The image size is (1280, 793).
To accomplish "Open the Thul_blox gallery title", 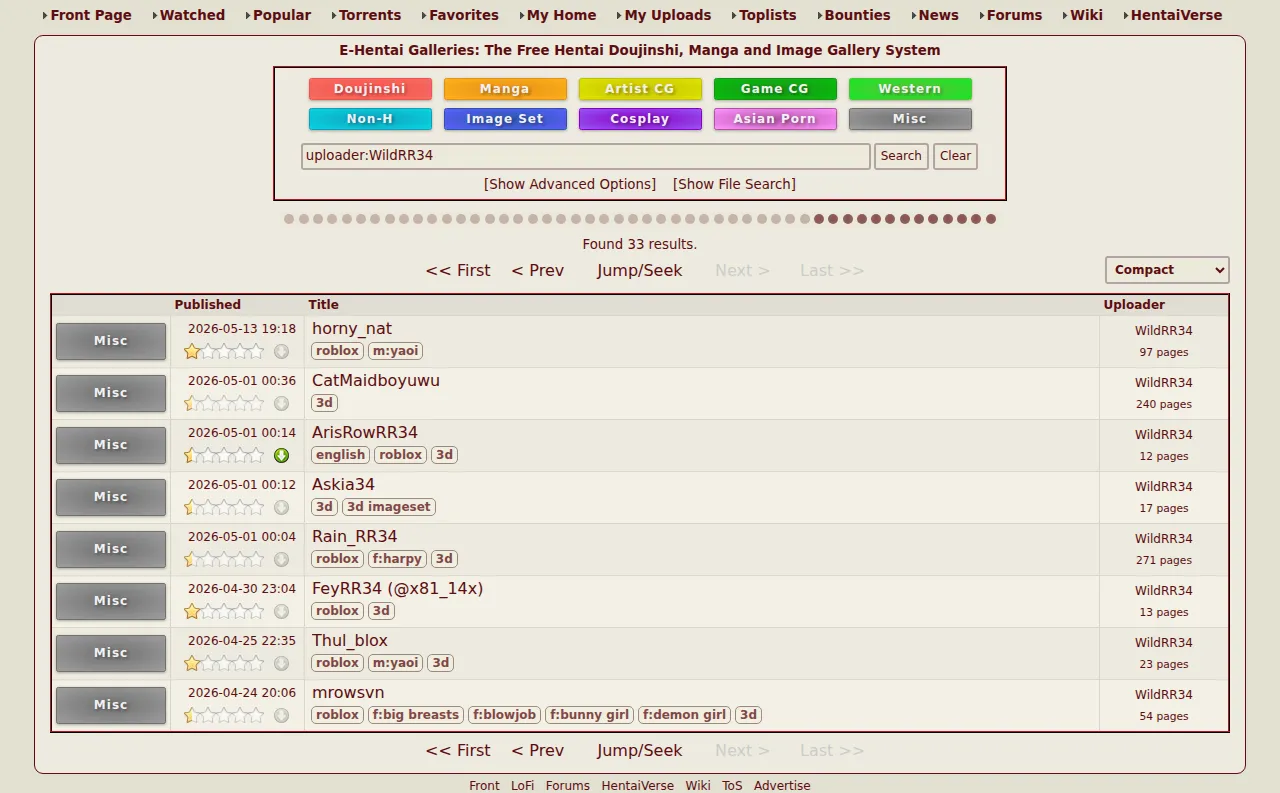I will [x=350, y=641].
